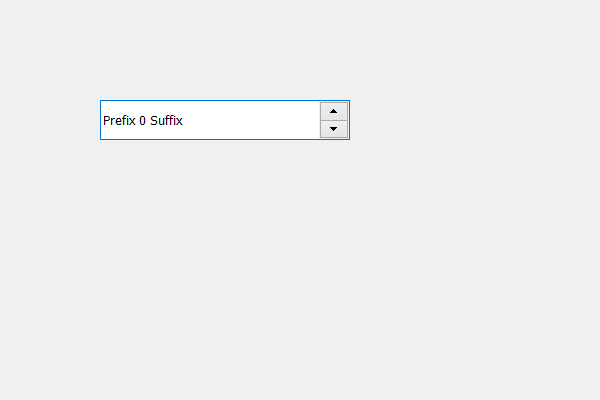Step the value down using the bottom arrow

pyautogui.click(x=334, y=129)
